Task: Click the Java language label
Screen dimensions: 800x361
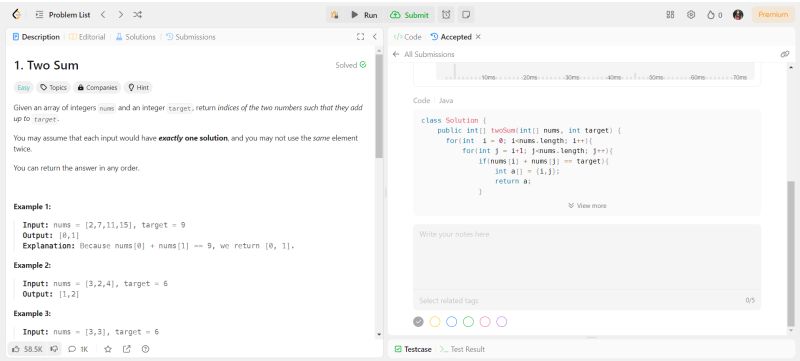Action: (x=446, y=100)
